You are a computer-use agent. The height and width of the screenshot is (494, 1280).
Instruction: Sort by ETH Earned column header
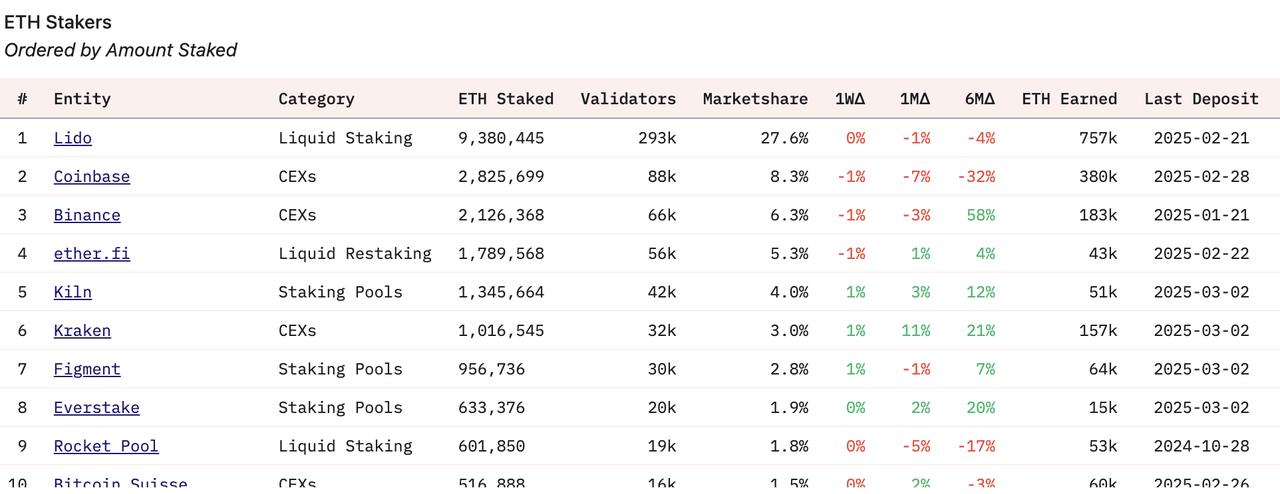(1069, 99)
